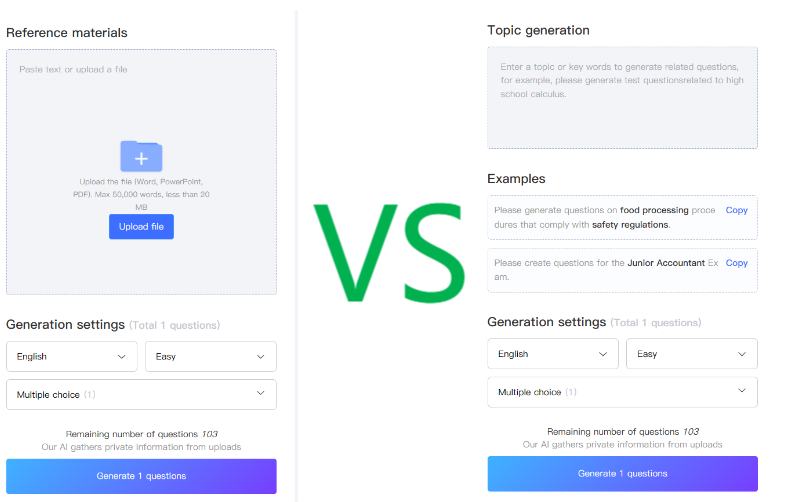This screenshot has height=502, width=789.
Task: Click the Paste text reference materials area
Action: [x=141, y=172]
